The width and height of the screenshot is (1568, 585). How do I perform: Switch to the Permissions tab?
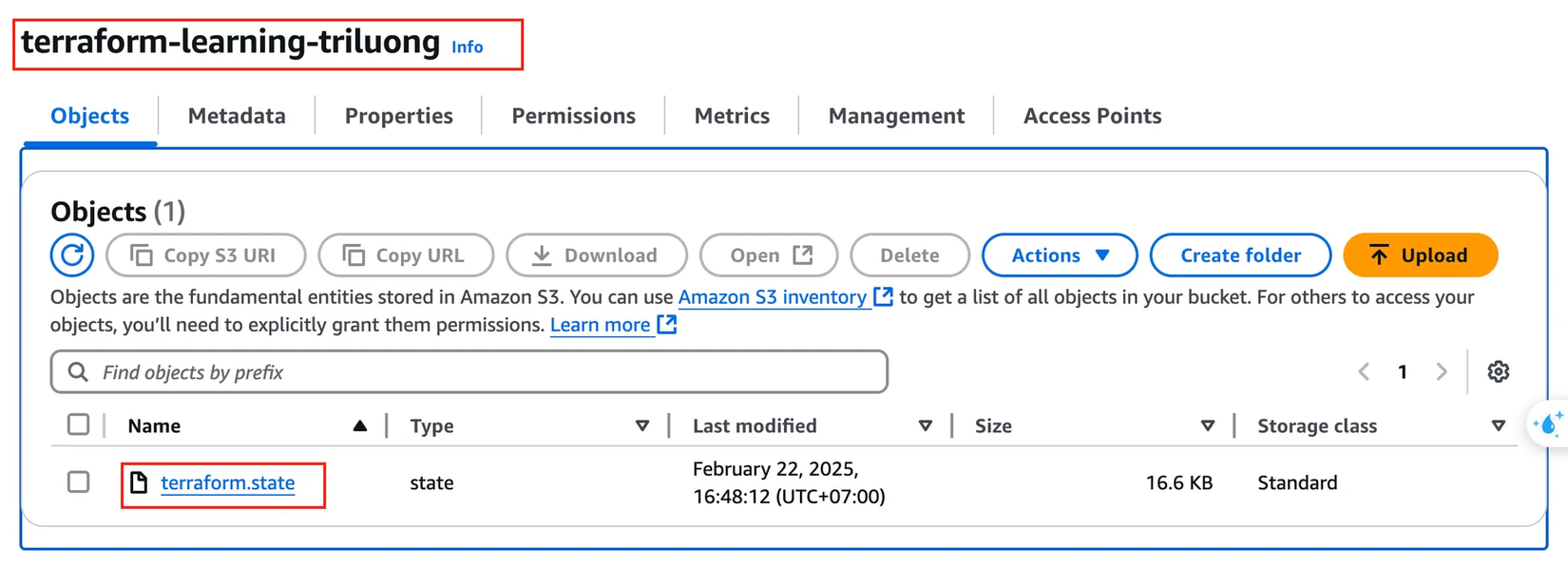[573, 116]
